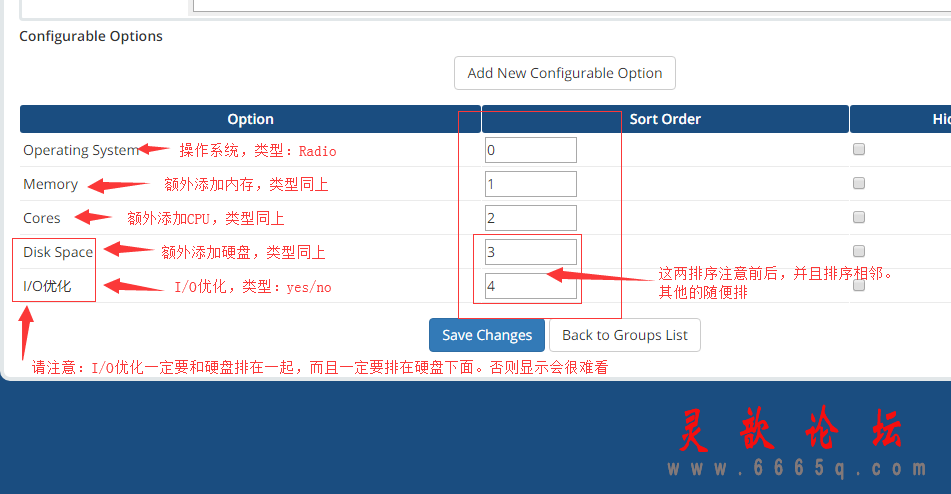Image resolution: width=951 pixels, height=494 pixels.
Task: Toggle hidden checkbox for Operating System row
Action: click(859, 149)
